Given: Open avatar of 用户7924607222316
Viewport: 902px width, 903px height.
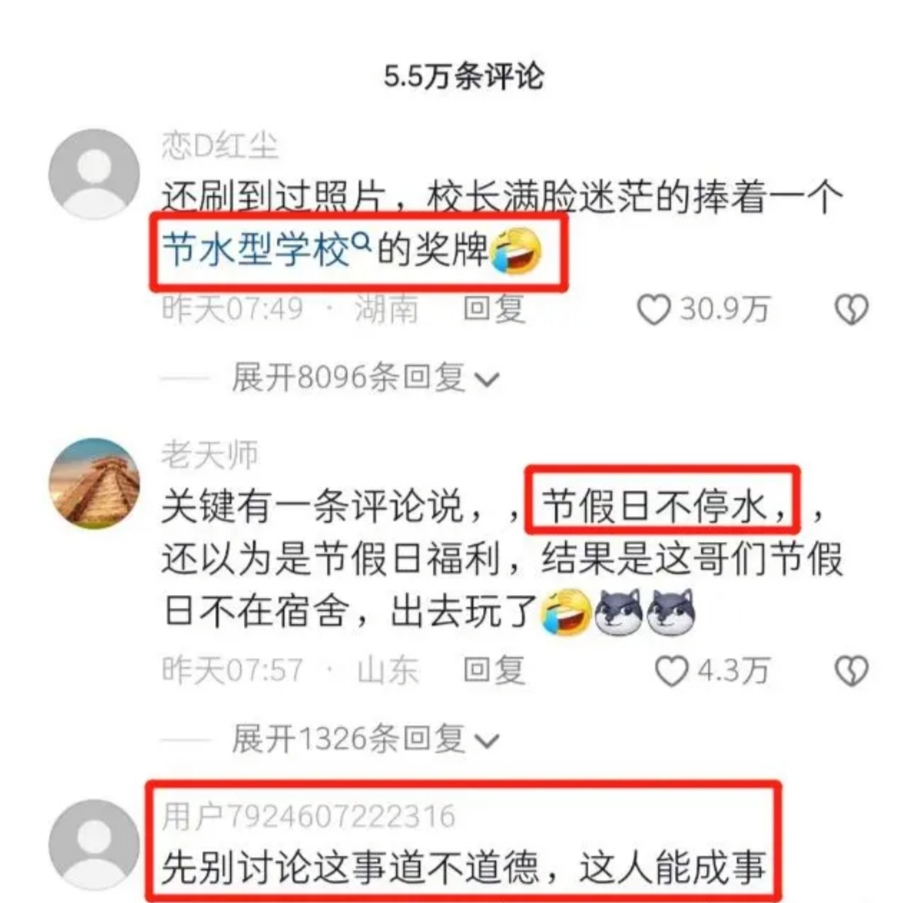Looking at the screenshot, I should click(x=94, y=845).
